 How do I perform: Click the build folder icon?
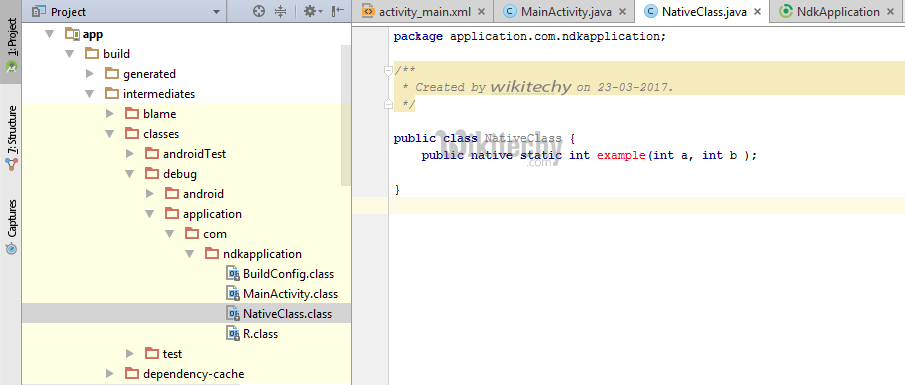pyautogui.click(x=92, y=54)
